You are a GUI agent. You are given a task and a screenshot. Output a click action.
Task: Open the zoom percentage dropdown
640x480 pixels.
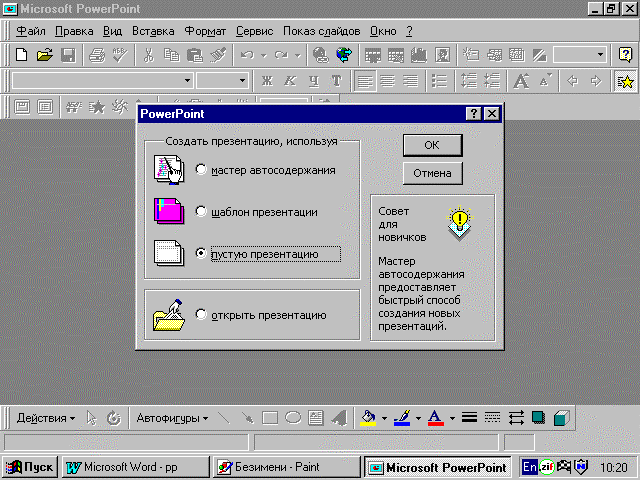tap(600, 54)
